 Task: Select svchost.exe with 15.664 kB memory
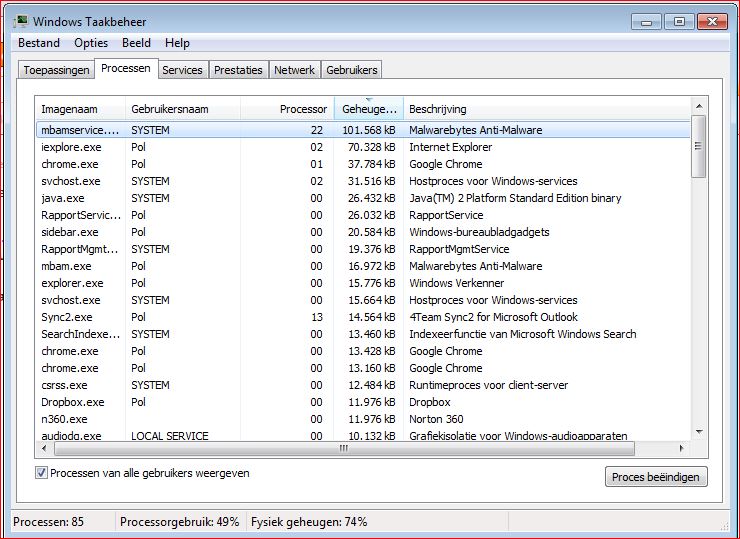pyautogui.click(x=363, y=300)
